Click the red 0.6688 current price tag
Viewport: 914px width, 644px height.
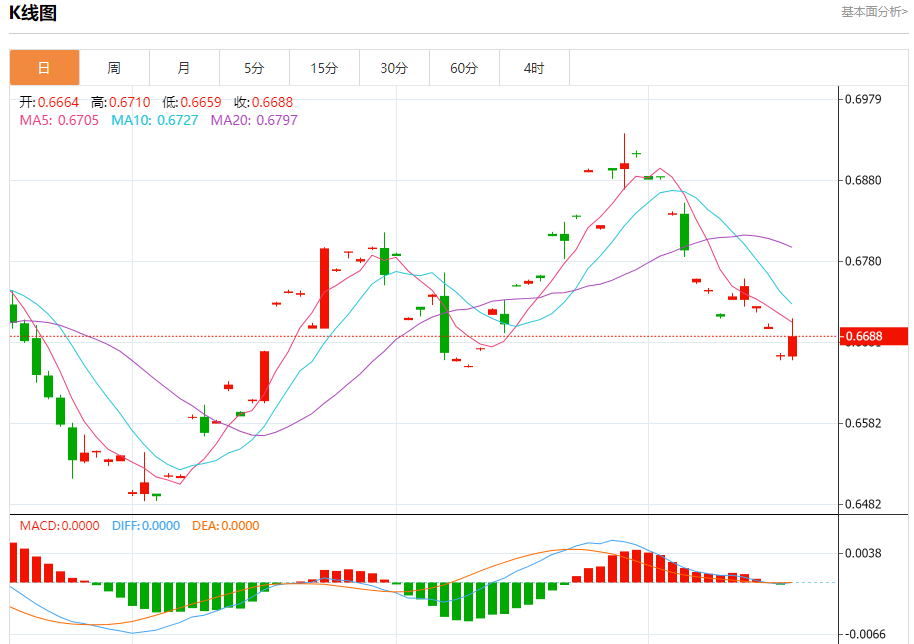(x=874, y=336)
